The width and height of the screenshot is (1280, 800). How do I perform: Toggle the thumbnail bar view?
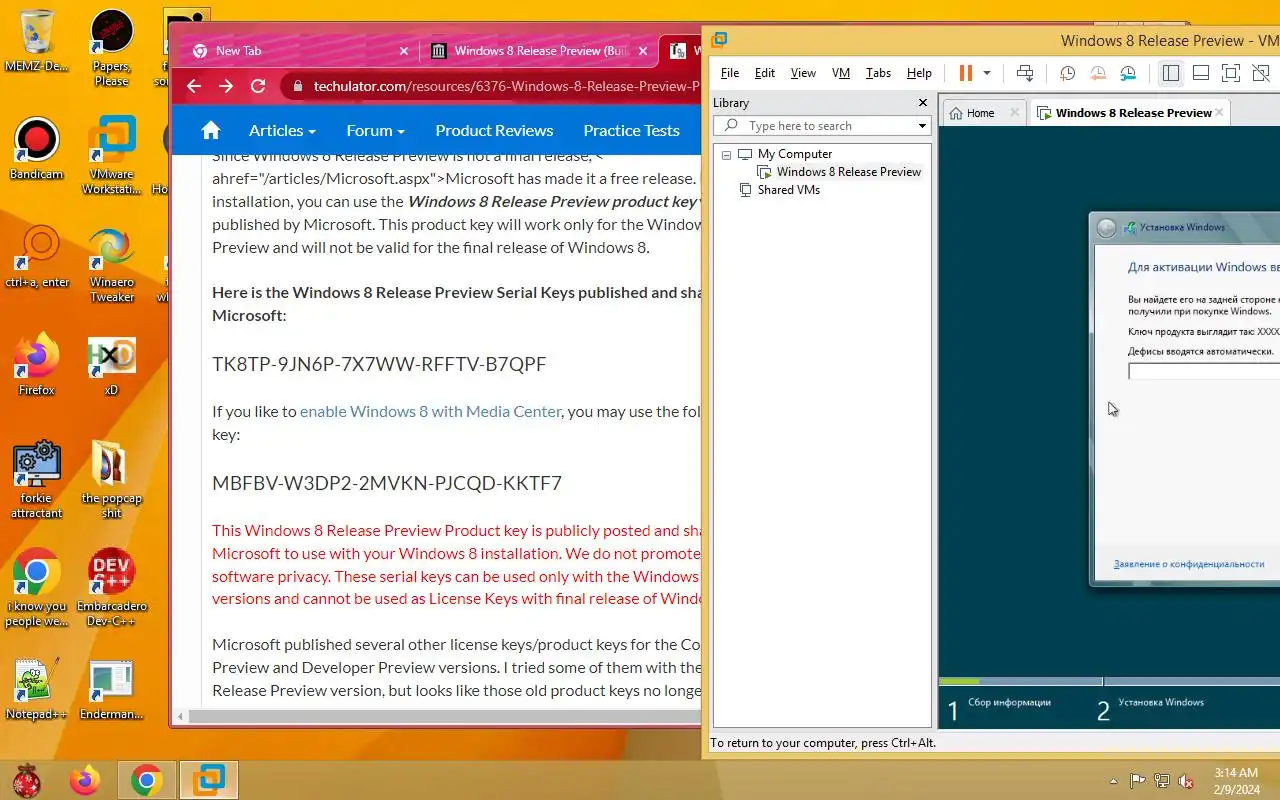tap(1201, 73)
